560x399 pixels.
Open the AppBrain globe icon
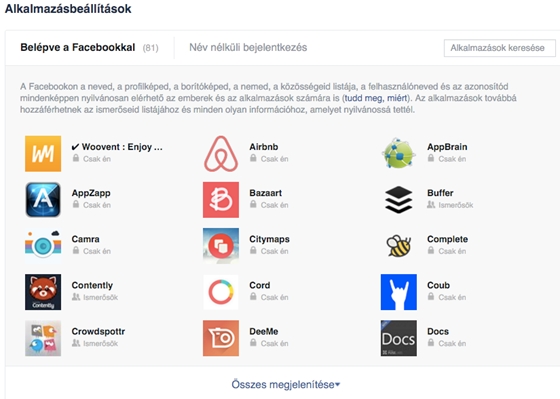coord(399,154)
